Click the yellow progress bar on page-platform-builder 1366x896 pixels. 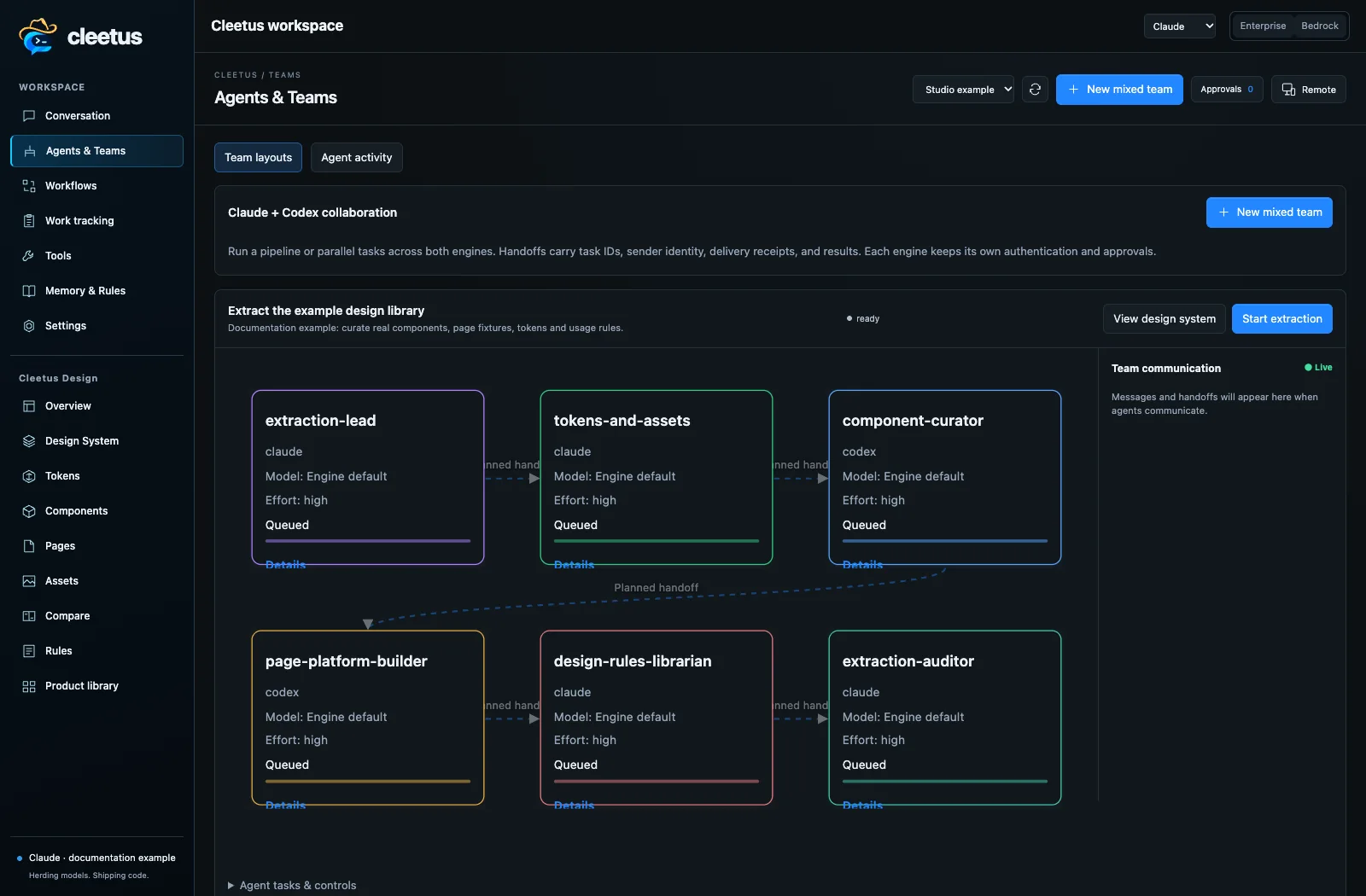coord(368,782)
